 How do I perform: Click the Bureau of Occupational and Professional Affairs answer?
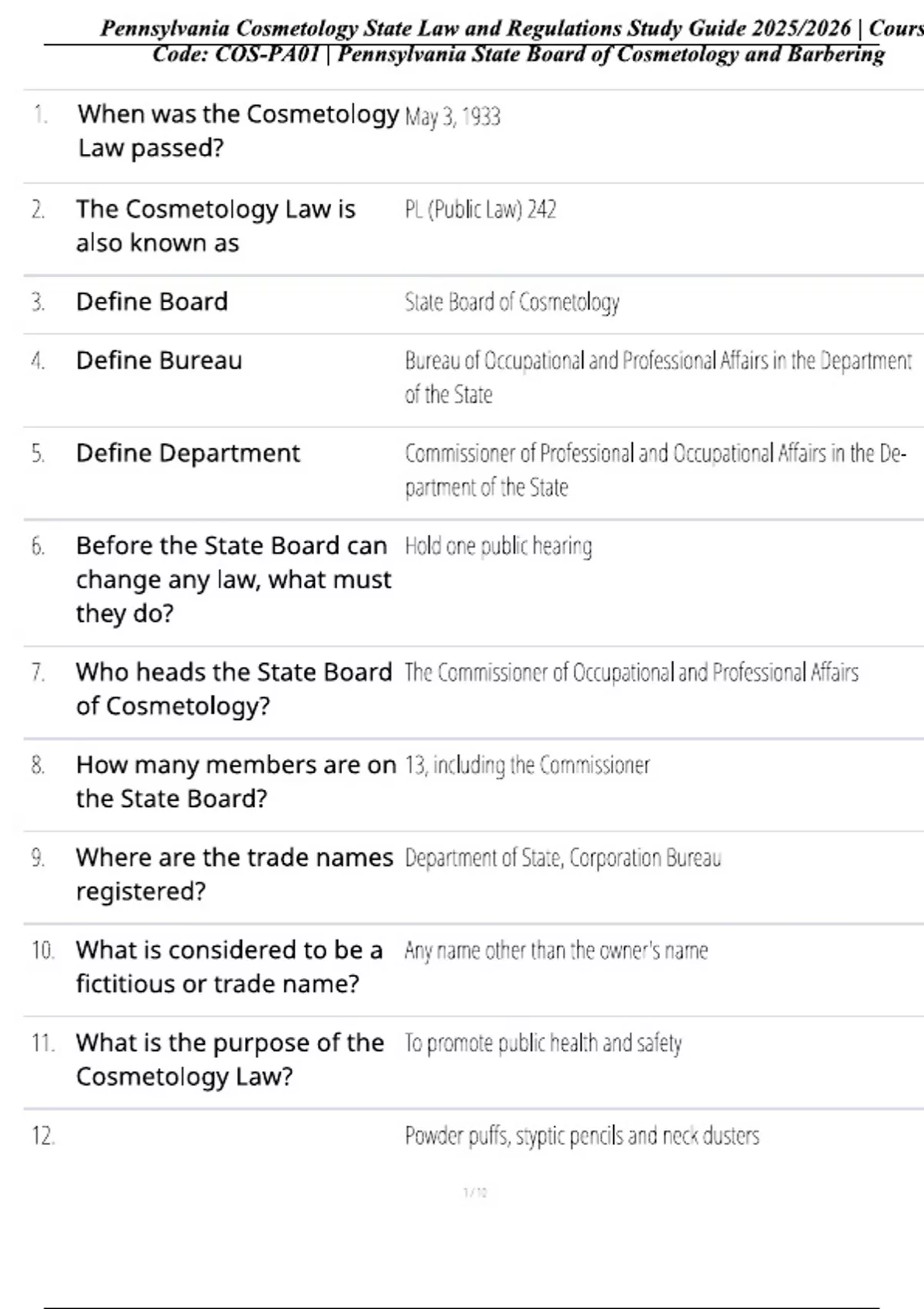tap(658, 377)
